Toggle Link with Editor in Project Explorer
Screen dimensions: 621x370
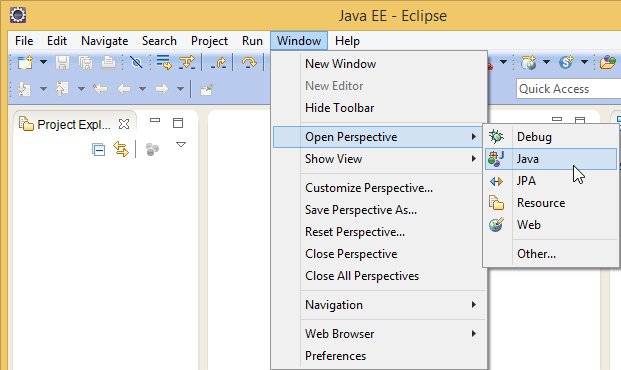point(121,149)
